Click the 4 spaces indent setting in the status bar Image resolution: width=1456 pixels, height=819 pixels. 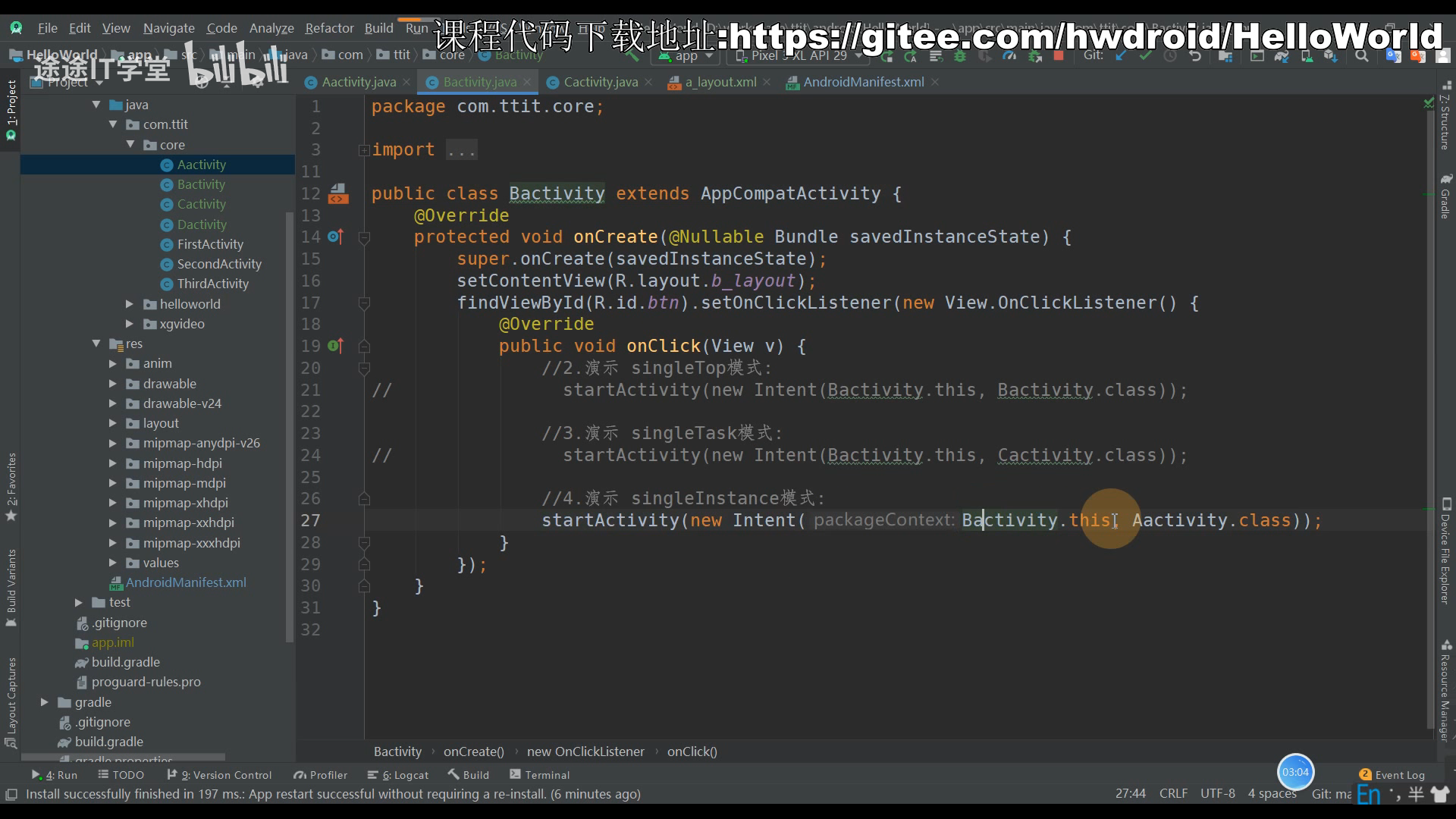pos(1272,794)
